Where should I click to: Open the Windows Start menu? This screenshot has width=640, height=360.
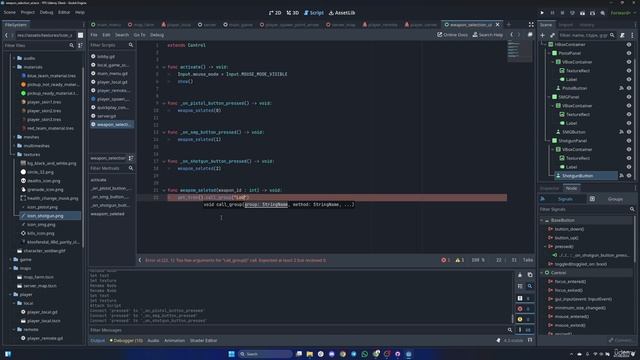point(231,354)
